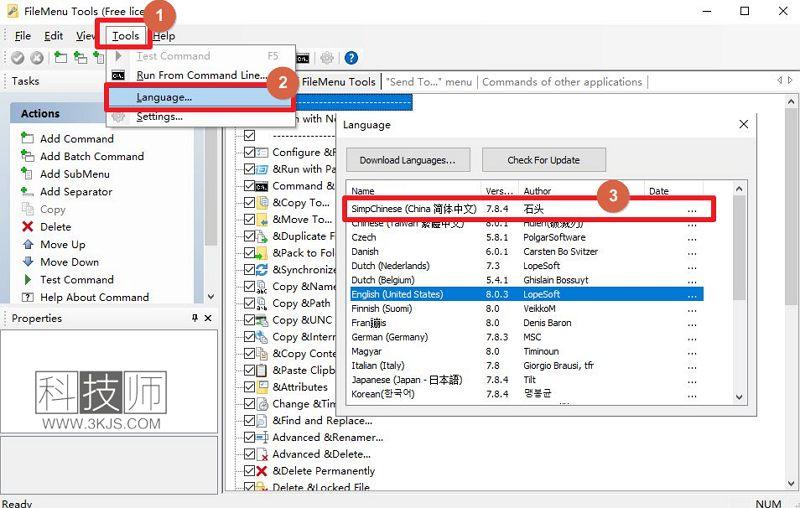Image resolution: width=800 pixels, height=508 pixels.
Task: Click the Language list scroll-up arrow
Action: (x=739, y=189)
